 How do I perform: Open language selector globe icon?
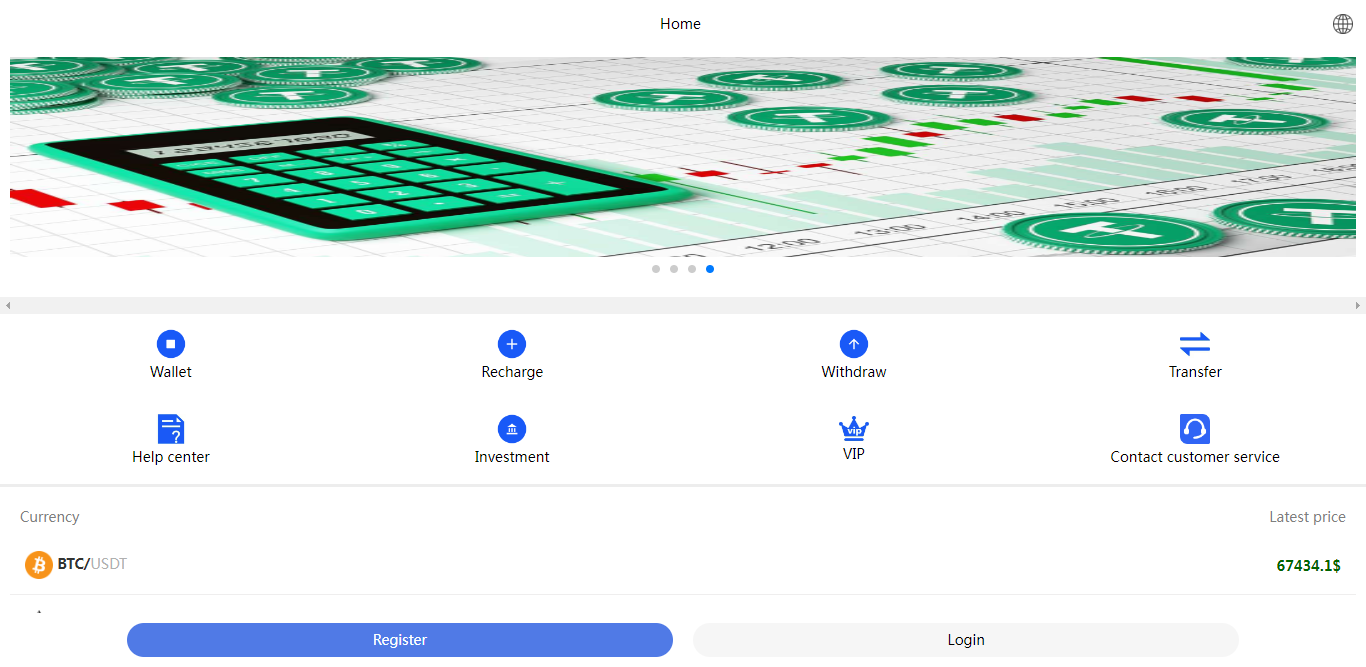coord(1343,24)
